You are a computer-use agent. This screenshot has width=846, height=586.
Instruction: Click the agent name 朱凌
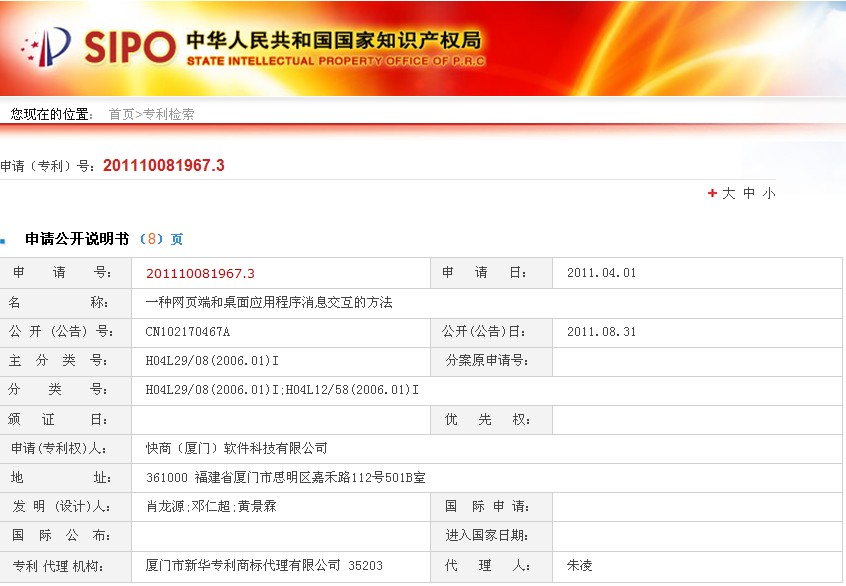(x=579, y=565)
